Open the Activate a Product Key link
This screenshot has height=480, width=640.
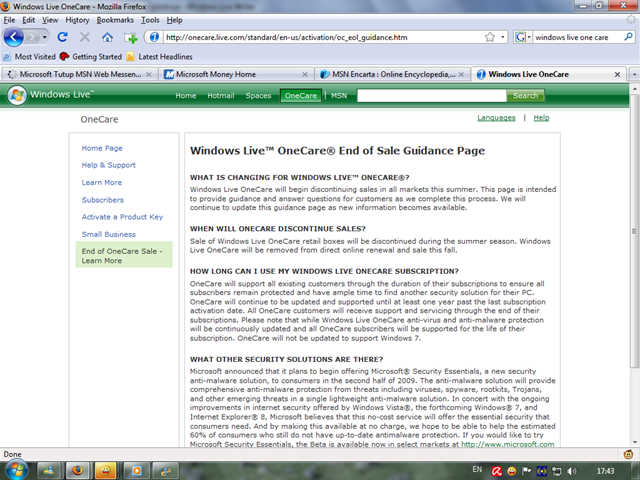[x=121, y=217]
